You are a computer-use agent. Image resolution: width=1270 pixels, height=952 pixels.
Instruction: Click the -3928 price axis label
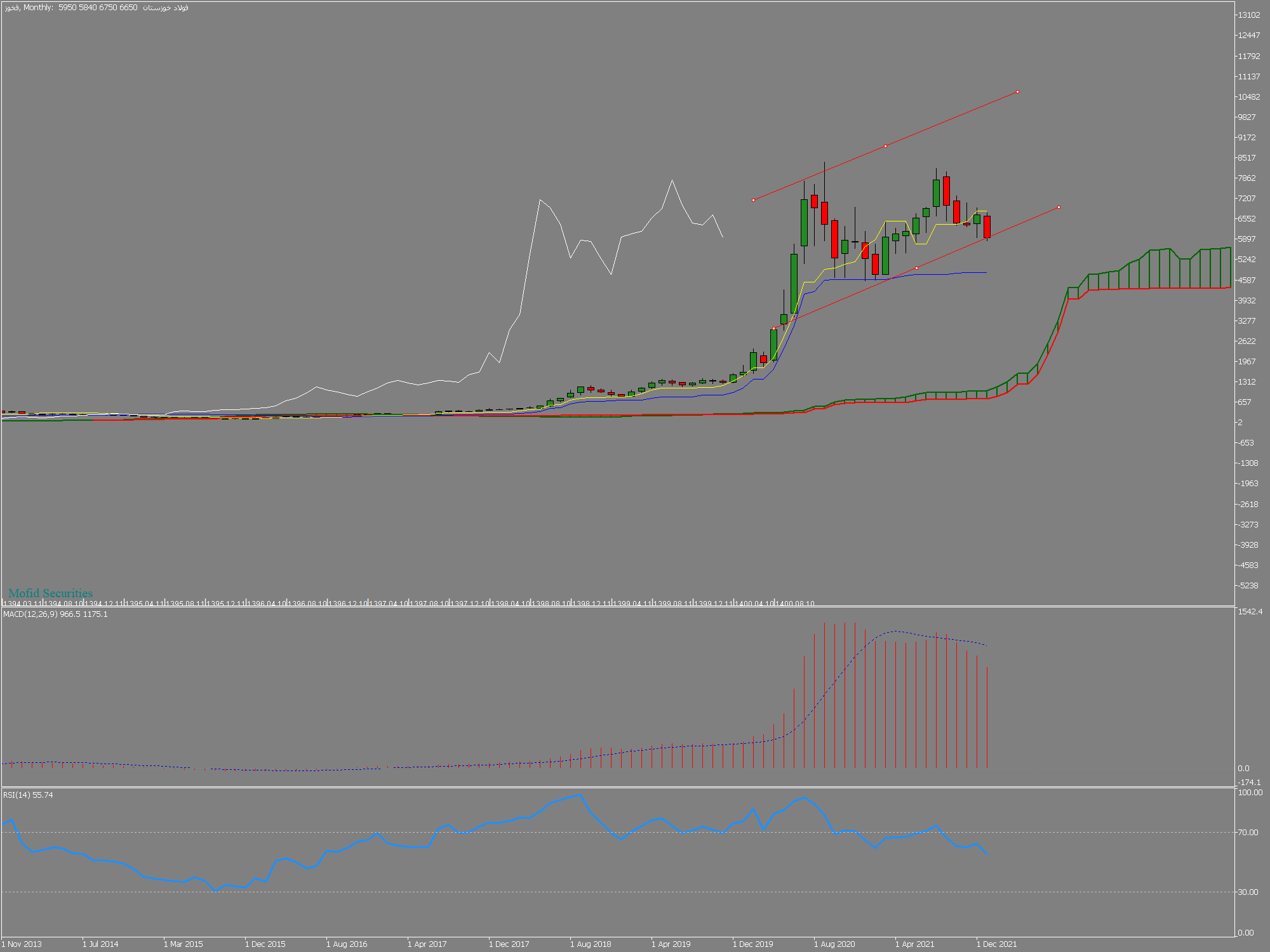(1248, 545)
